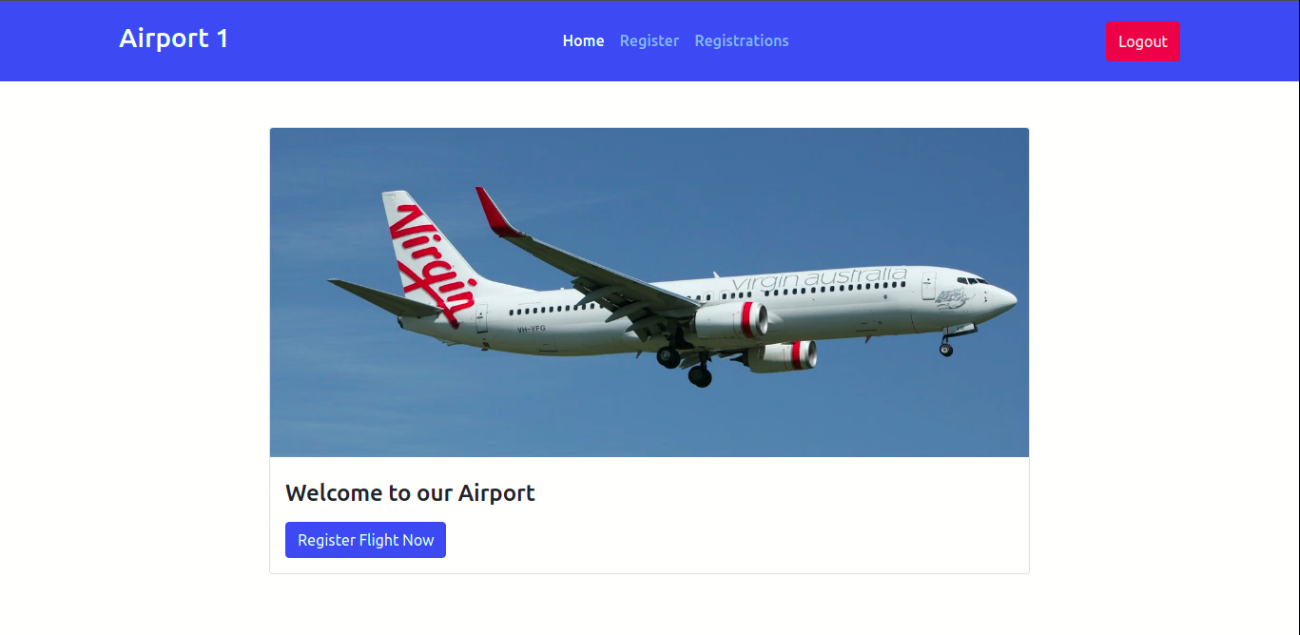Click the red Logout button
Screen dimensions: 1300x635
1142,41
